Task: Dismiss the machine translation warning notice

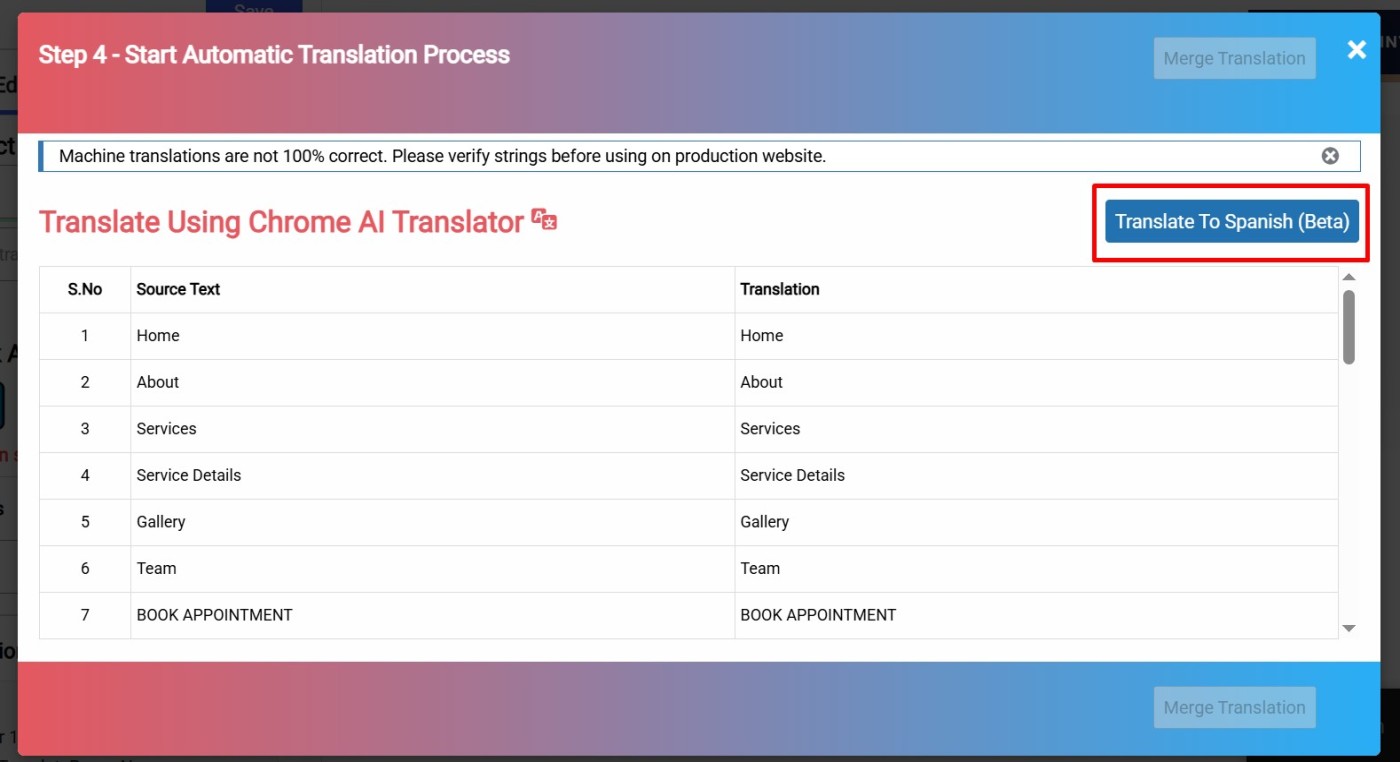Action: click(x=1329, y=156)
